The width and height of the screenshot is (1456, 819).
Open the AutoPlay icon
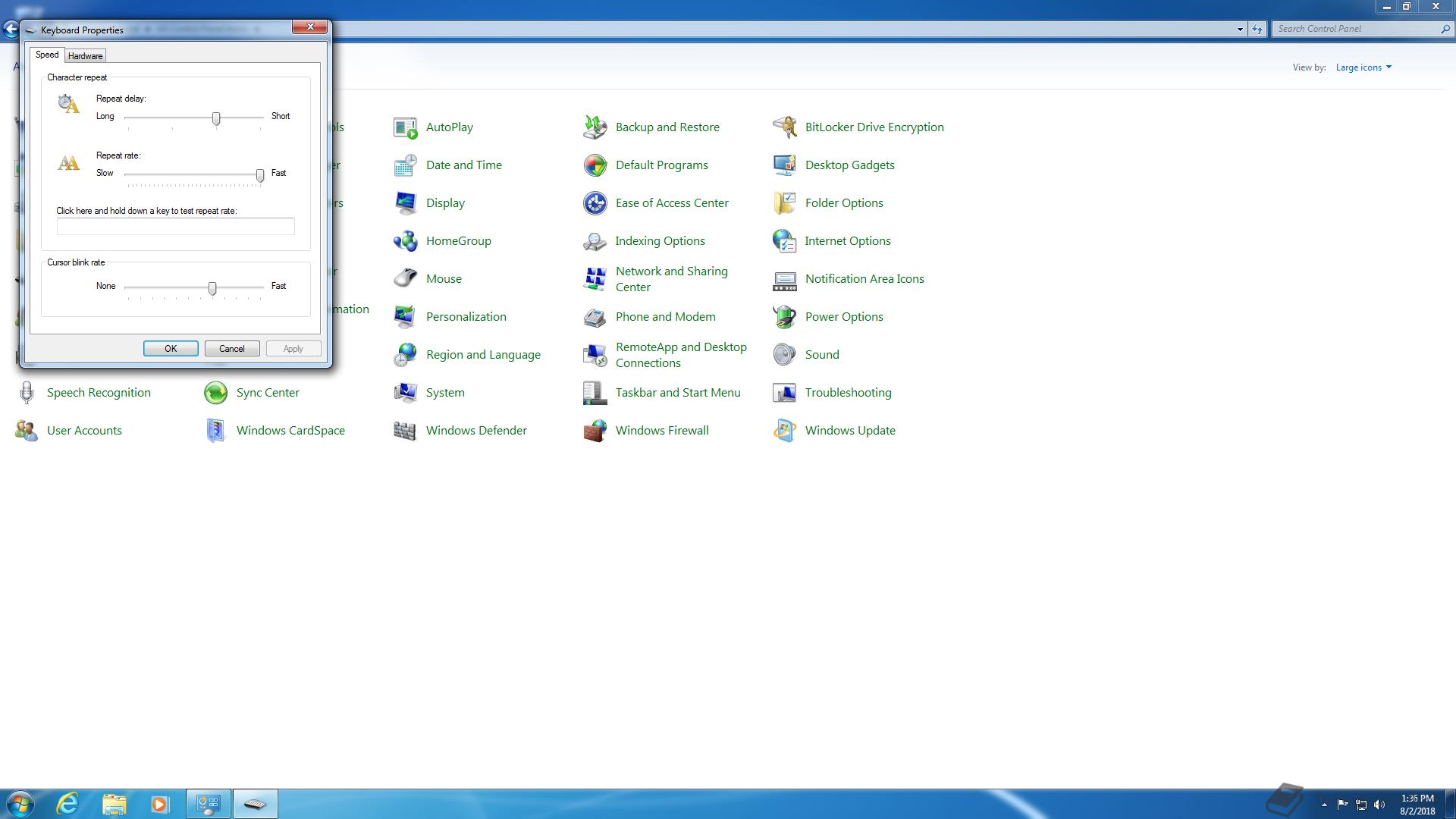click(405, 127)
